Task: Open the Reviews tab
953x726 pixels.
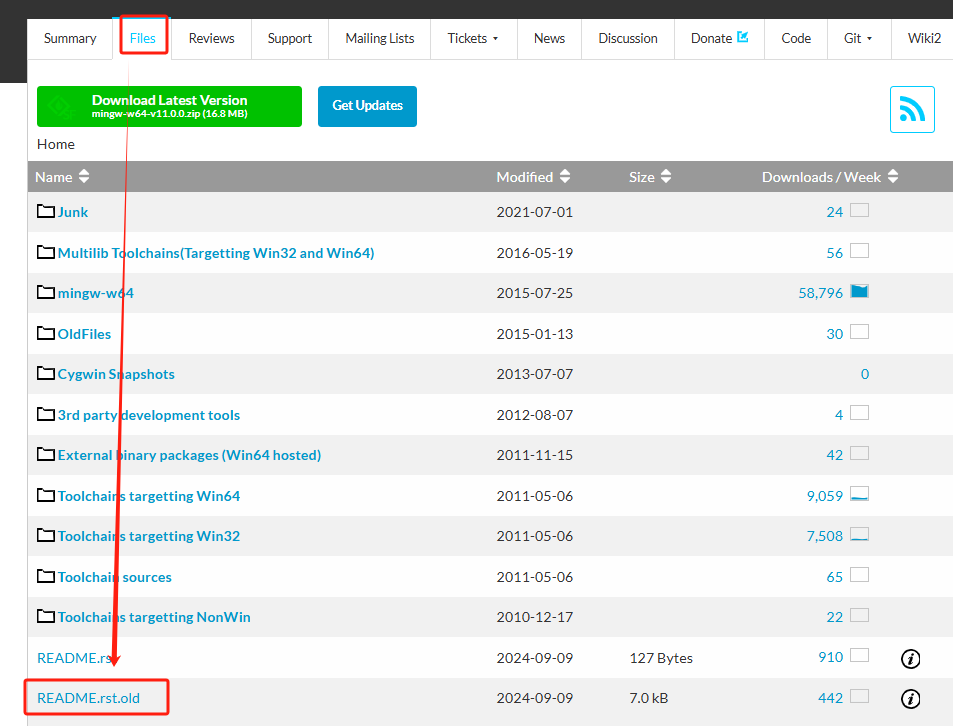Action: [211, 37]
